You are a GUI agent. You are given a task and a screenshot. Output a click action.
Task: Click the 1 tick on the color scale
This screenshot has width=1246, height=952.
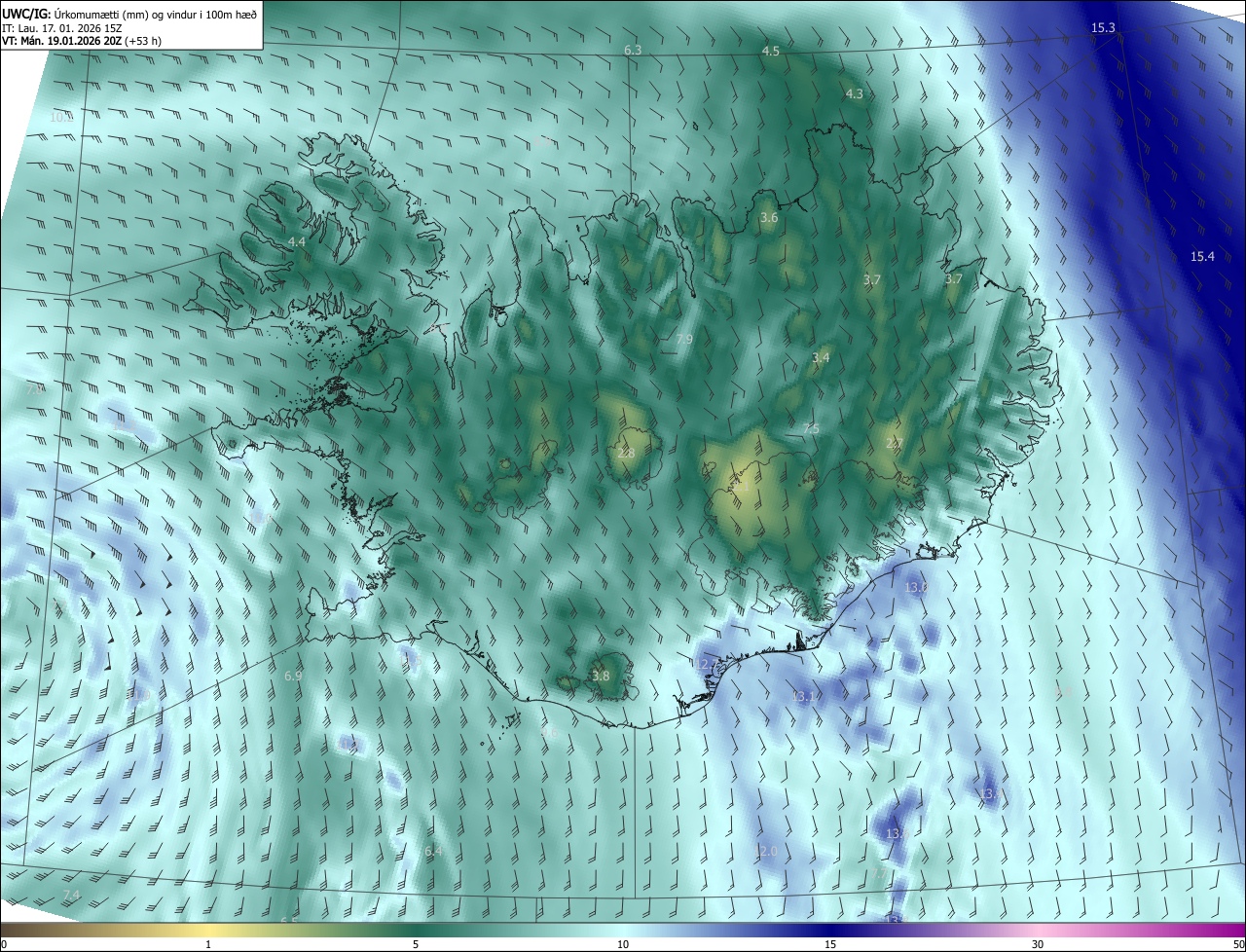click(x=208, y=944)
